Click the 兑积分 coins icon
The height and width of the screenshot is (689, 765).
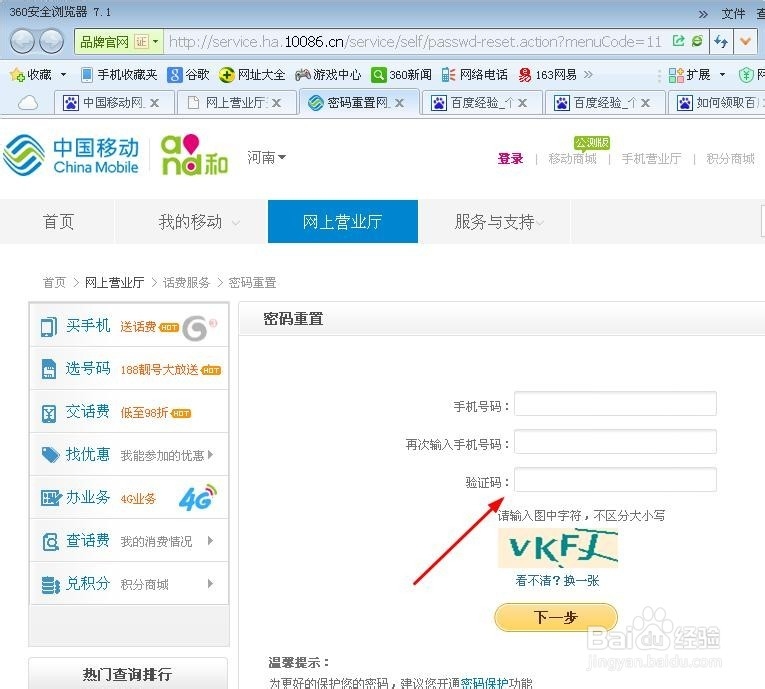pos(50,585)
